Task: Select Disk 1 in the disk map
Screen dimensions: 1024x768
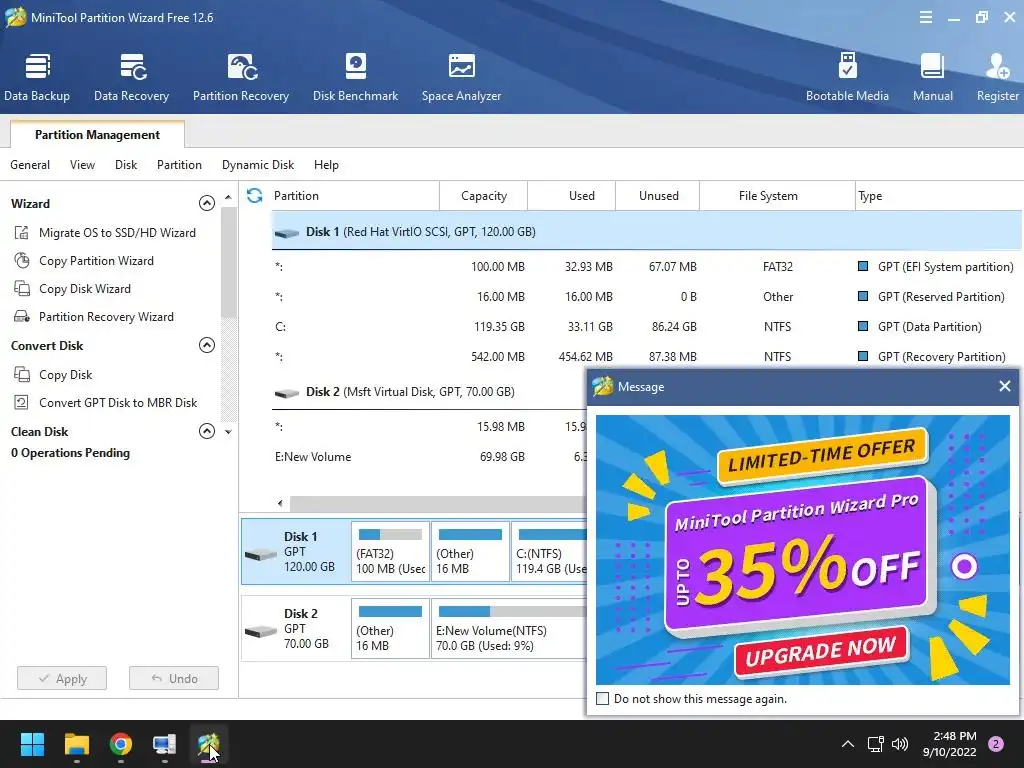Action: [x=295, y=551]
